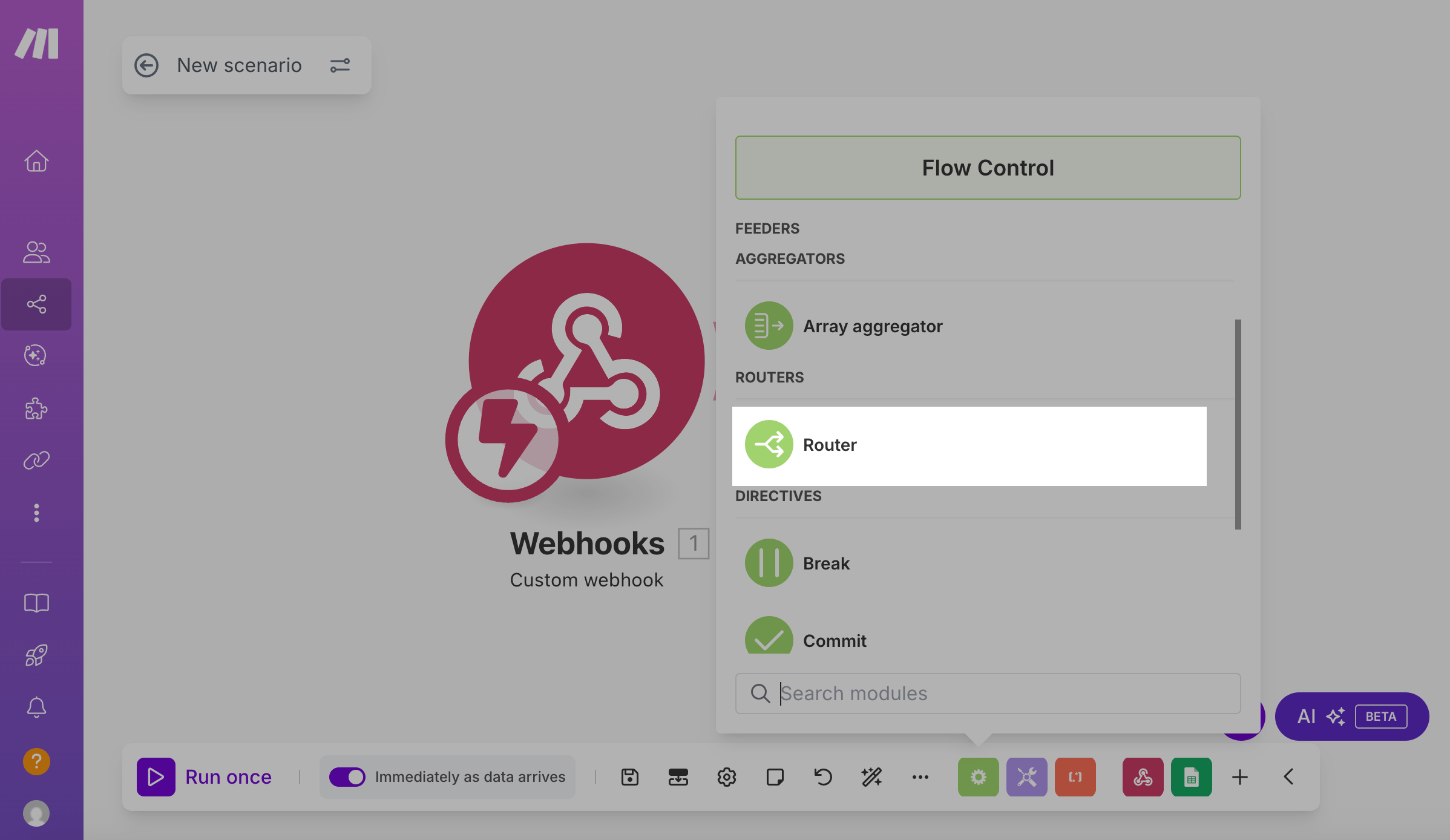
Task: Click the module list scrollbar
Action: [x=1238, y=424]
